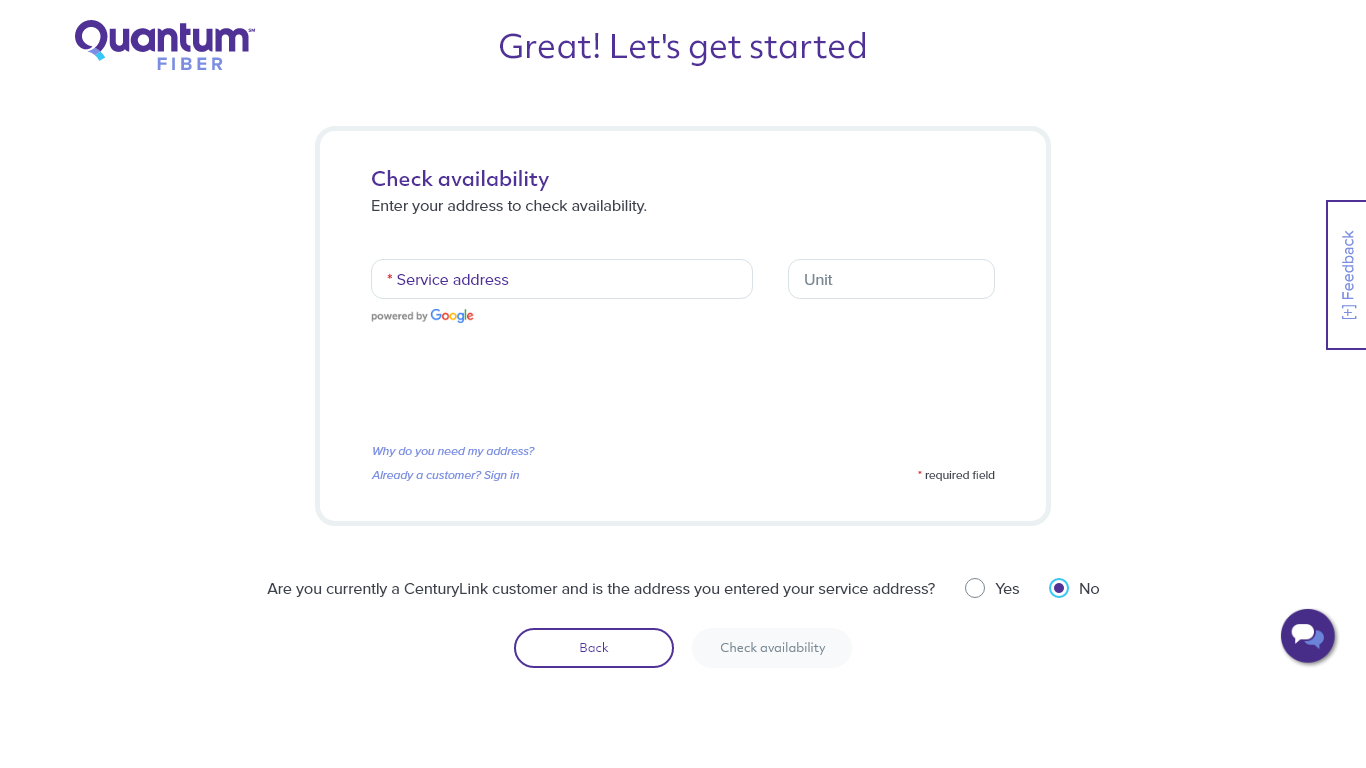
Task: Follow "Already a customer? Sign in" link
Action: pos(446,475)
